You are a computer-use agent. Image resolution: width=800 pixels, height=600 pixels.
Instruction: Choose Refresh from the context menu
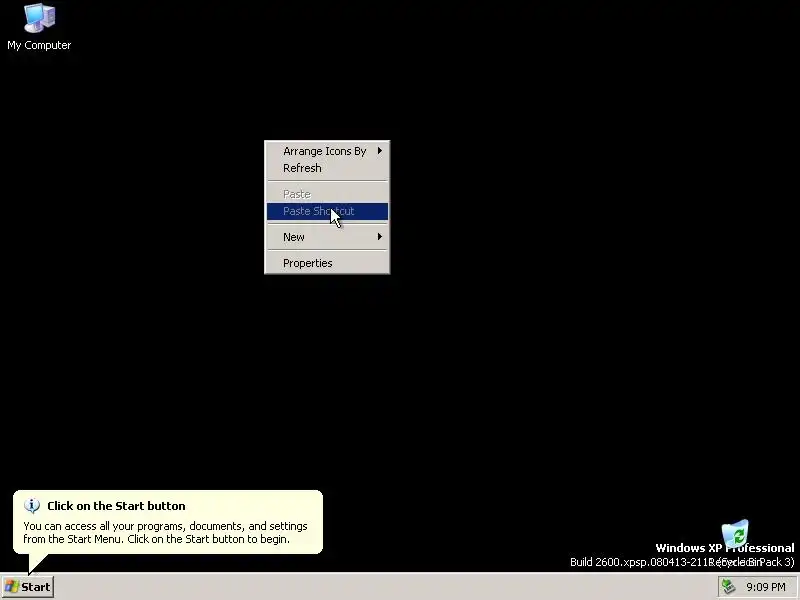click(327, 168)
